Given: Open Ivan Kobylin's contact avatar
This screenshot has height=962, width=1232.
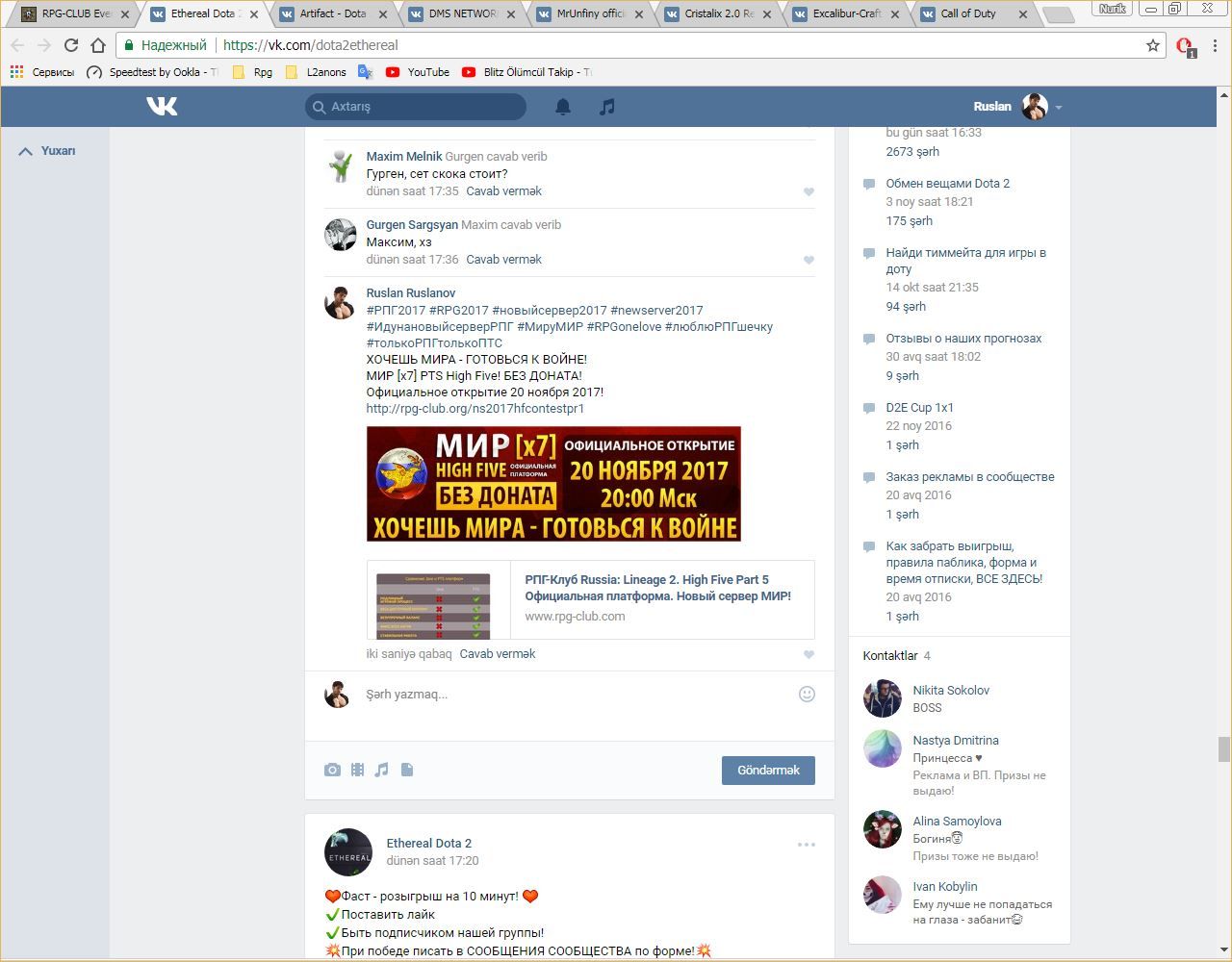Looking at the screenshot, I should 882,895.
